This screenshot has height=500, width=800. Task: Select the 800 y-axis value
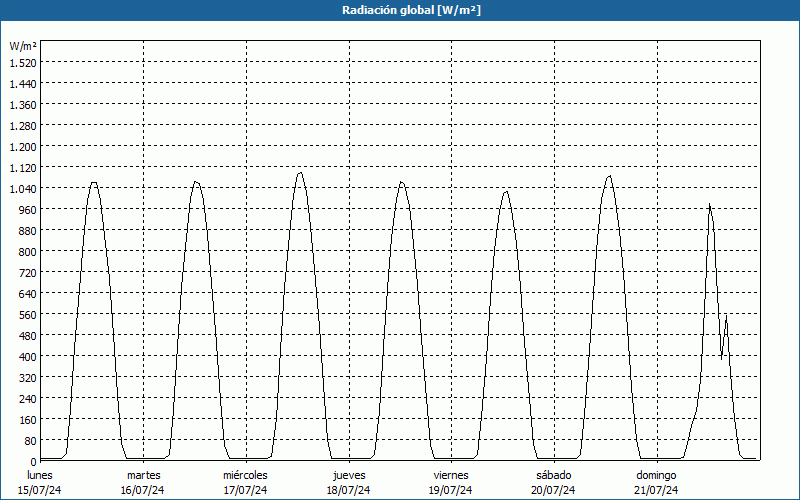(x=29, y=252)
